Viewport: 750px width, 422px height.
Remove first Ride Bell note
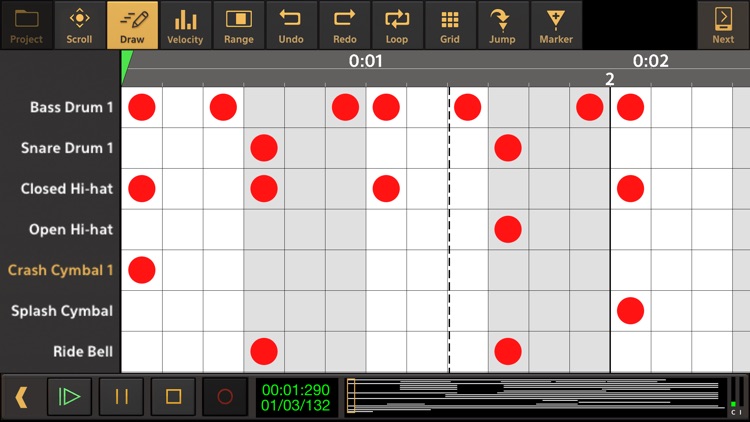[264, 351]
